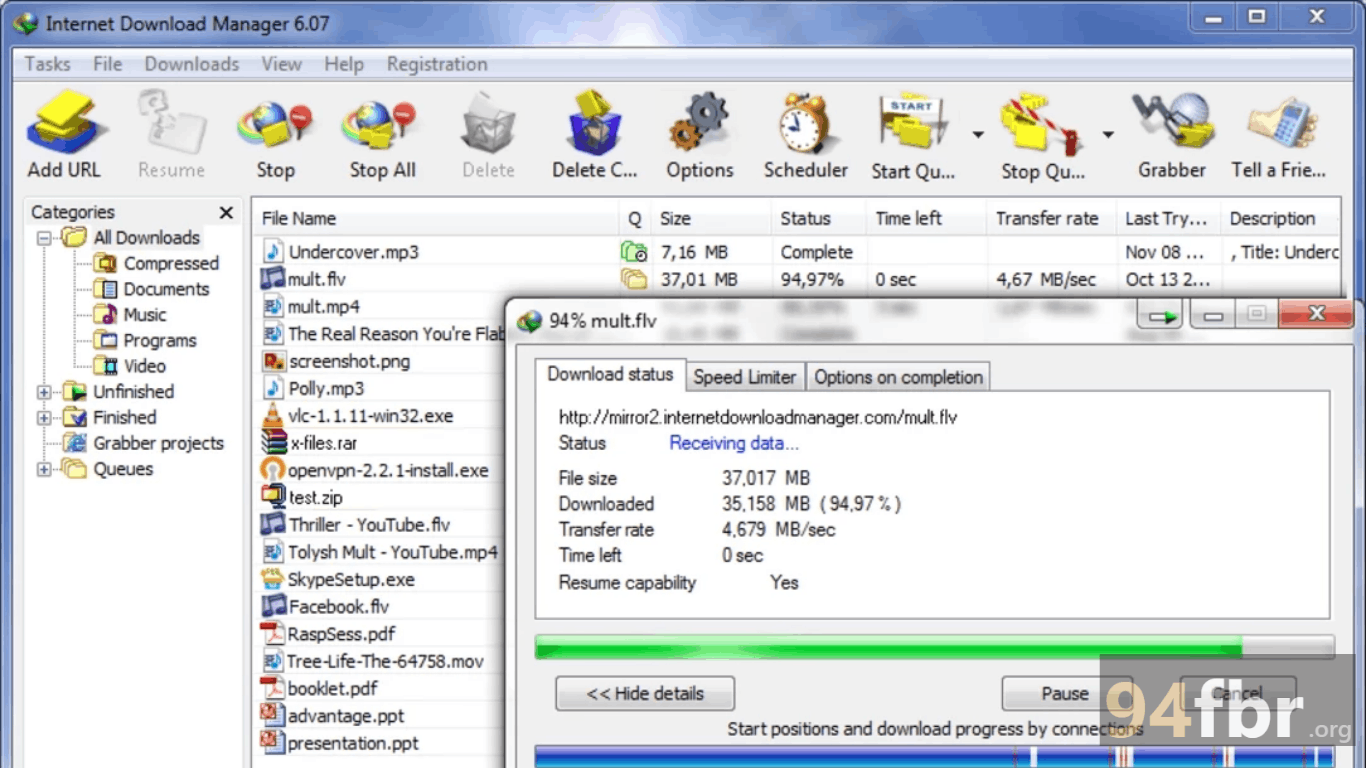Open the Start Queue dropdown arrow
Viewport: 1366px width, 768px height.
(x=977, y=134)
